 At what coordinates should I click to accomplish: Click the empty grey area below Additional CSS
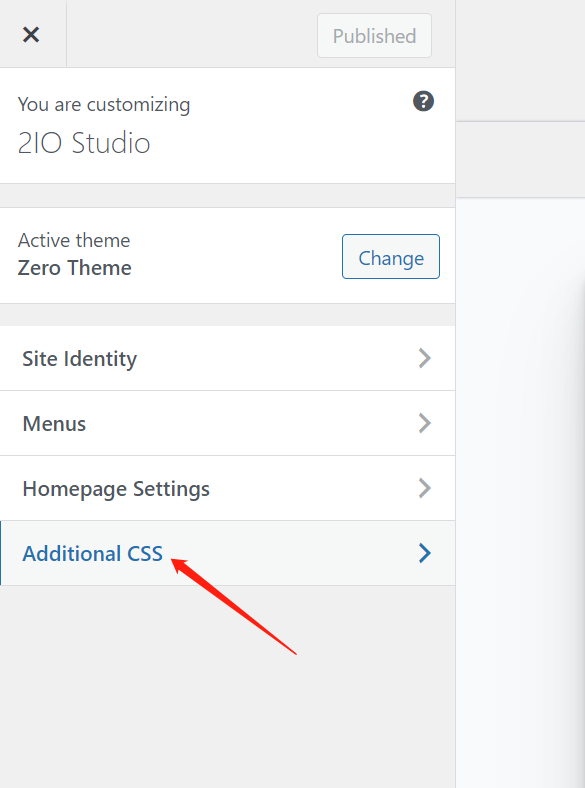pos(227,686)
